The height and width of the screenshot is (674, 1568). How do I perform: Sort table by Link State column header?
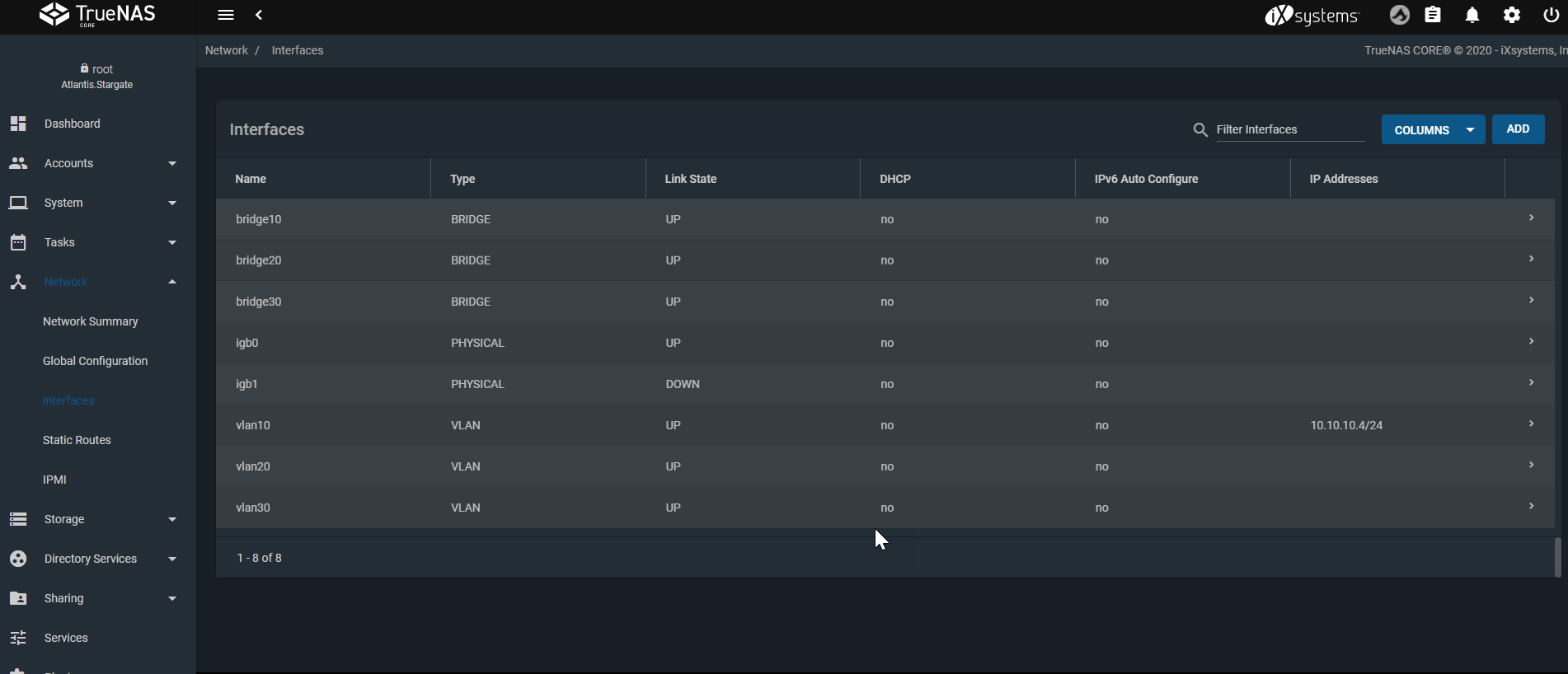pyautogui.click(x=691, y=179)
